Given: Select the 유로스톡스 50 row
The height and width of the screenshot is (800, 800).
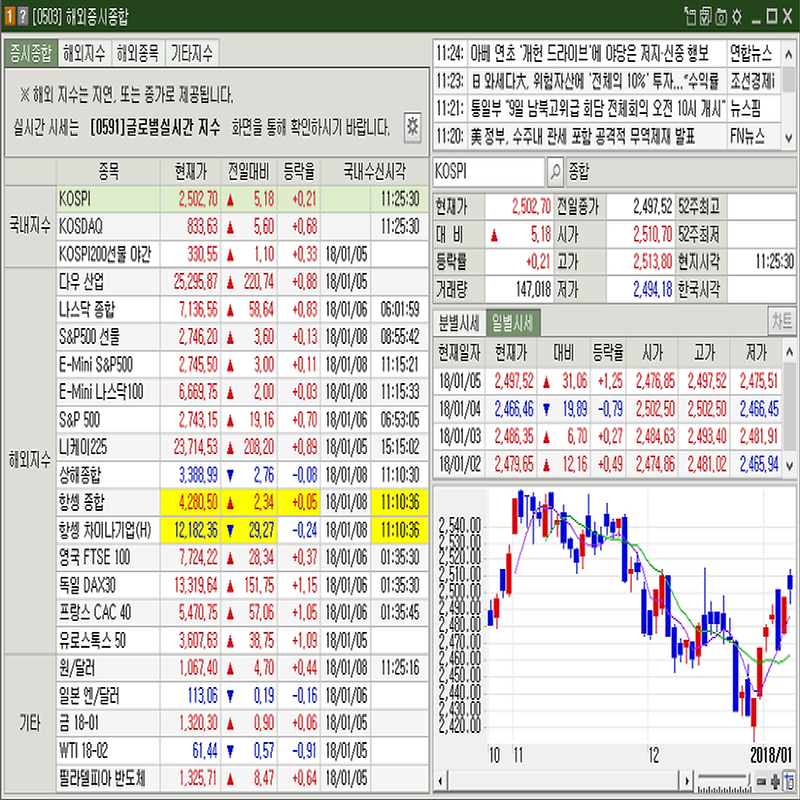Looking at the screenshot, I should 242,640.
